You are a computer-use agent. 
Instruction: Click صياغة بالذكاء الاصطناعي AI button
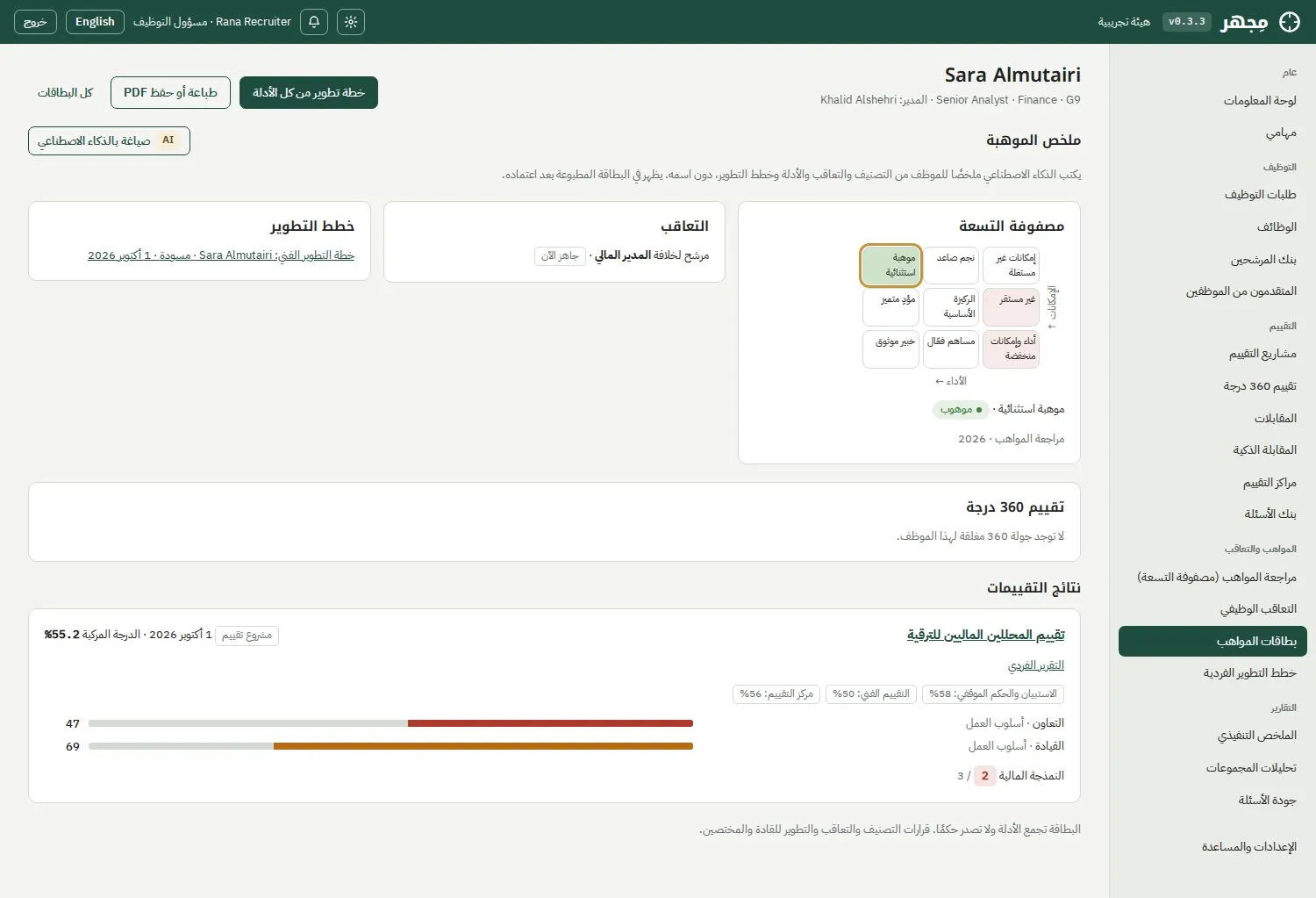point(109,140)
